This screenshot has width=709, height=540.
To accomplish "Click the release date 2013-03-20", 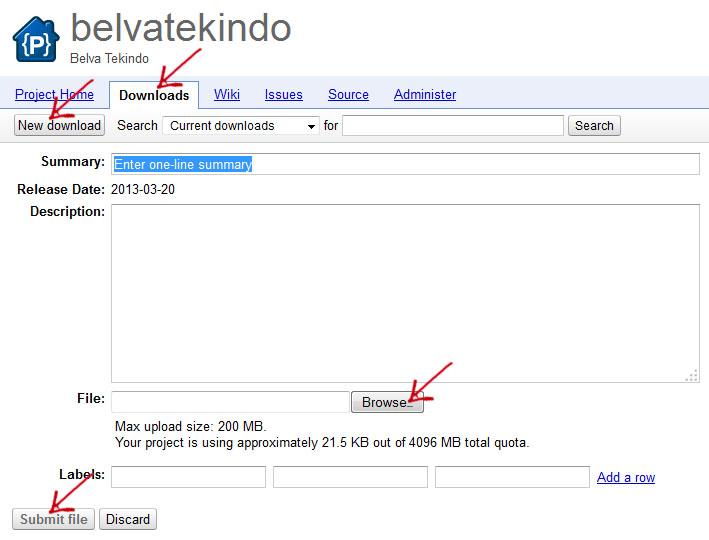I will pos(143,189).
